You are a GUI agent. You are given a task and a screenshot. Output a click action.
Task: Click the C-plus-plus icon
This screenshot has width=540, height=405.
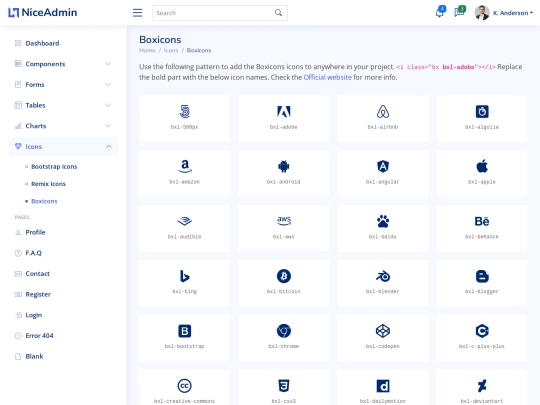tap(482, 331)
